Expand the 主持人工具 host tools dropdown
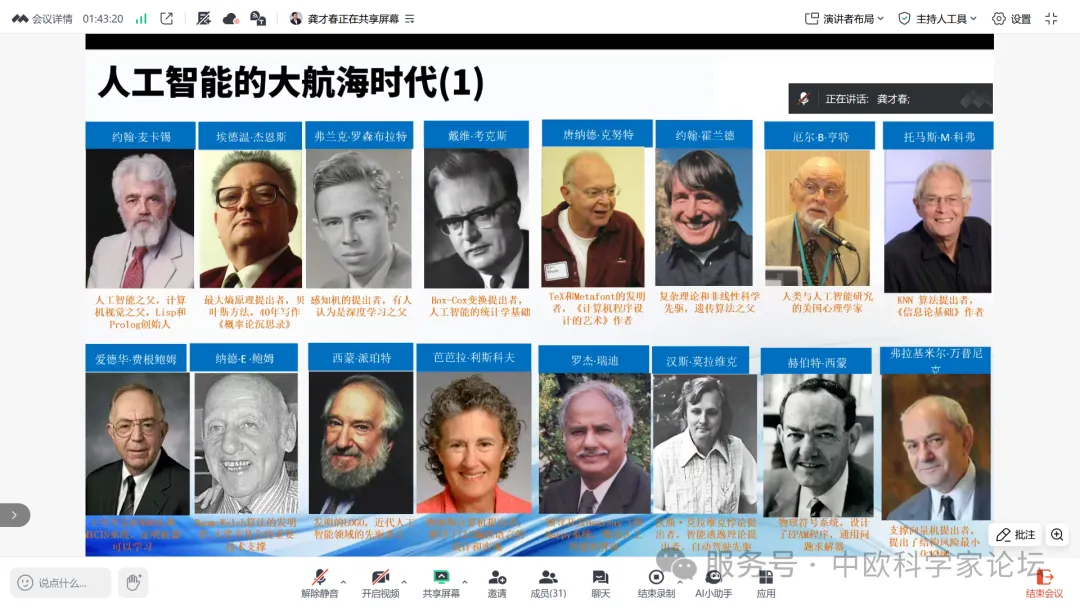 937,18
